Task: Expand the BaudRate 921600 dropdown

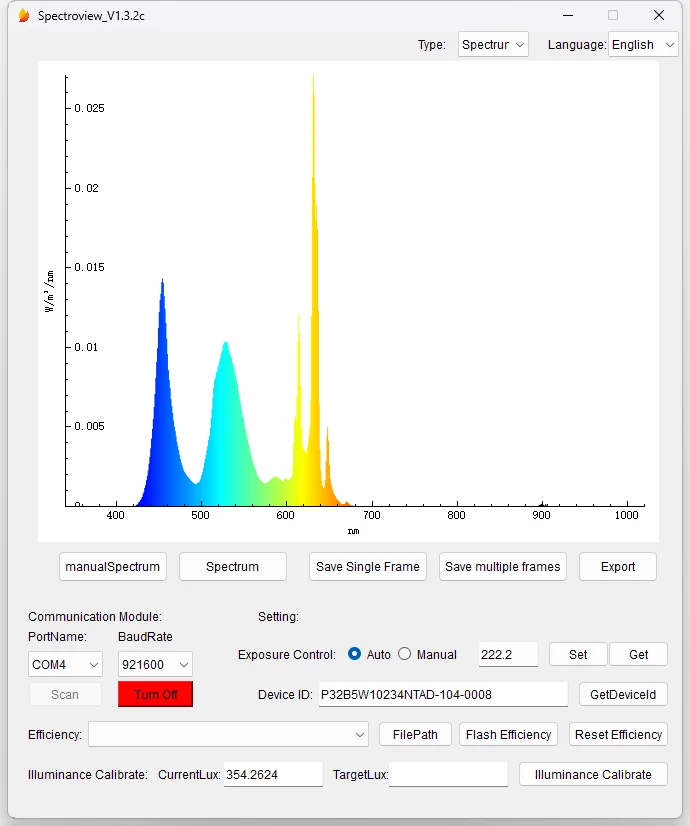Action: (155, 664)
